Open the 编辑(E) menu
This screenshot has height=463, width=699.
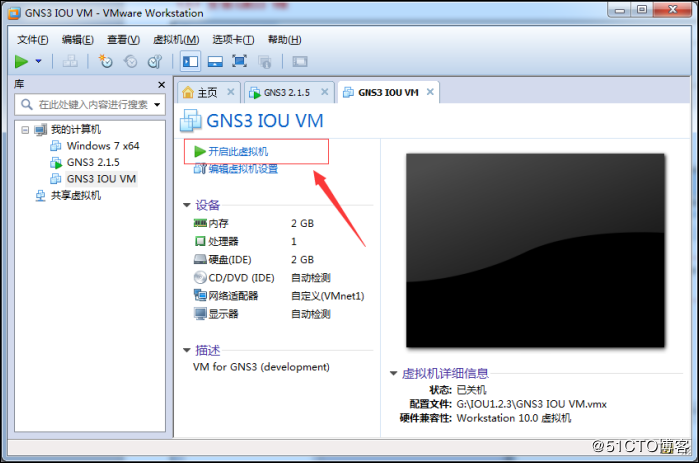(78, 40)
